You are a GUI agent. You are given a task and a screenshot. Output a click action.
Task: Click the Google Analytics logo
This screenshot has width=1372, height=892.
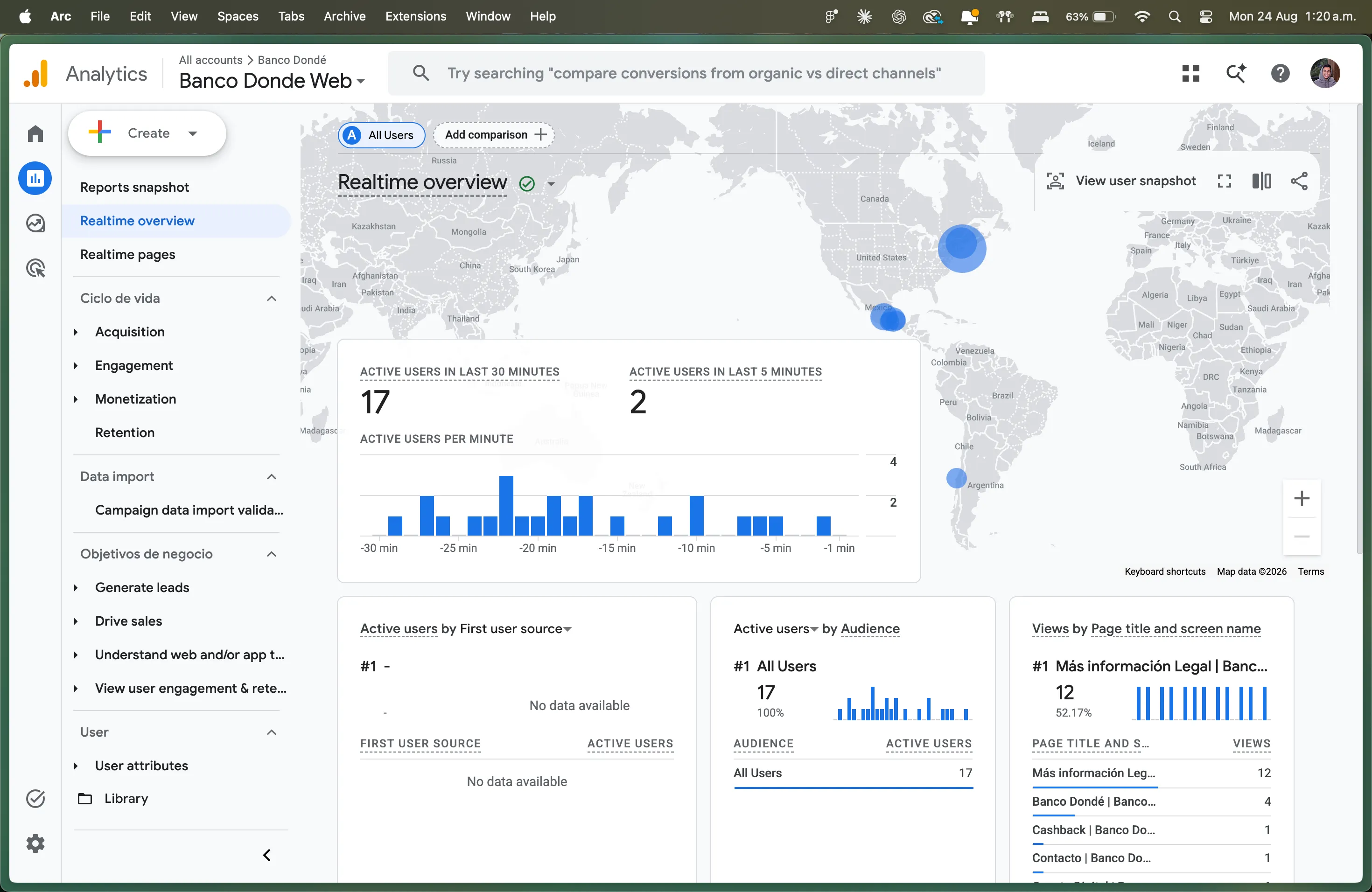[x=36, y=74]
